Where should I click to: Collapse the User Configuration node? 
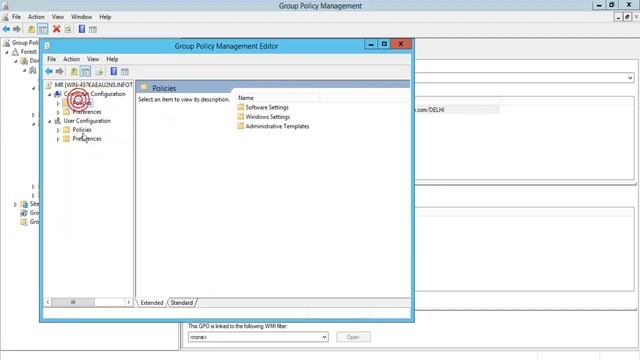(x=50, y=121)
